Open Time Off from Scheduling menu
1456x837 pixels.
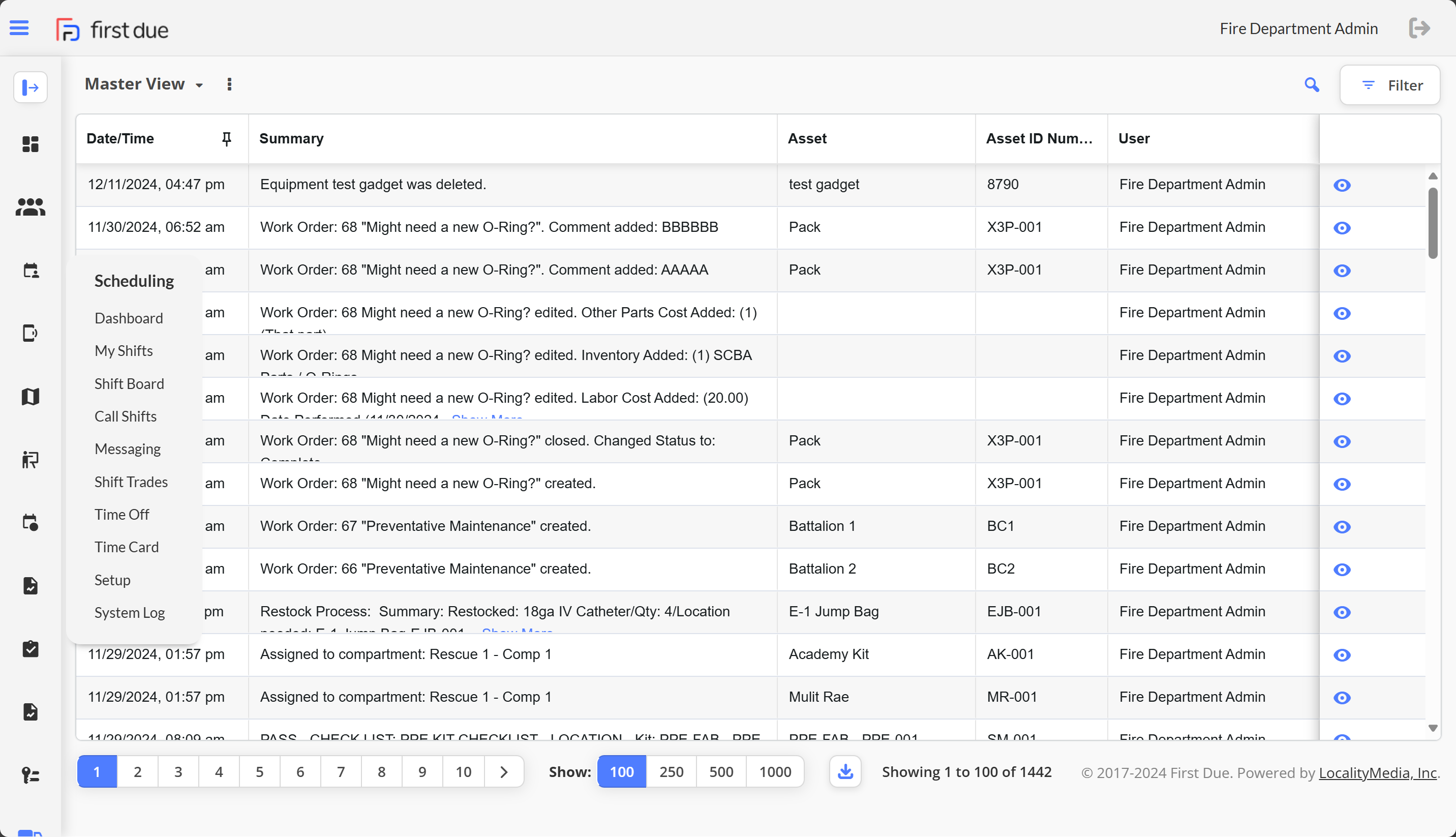point(122,515)
